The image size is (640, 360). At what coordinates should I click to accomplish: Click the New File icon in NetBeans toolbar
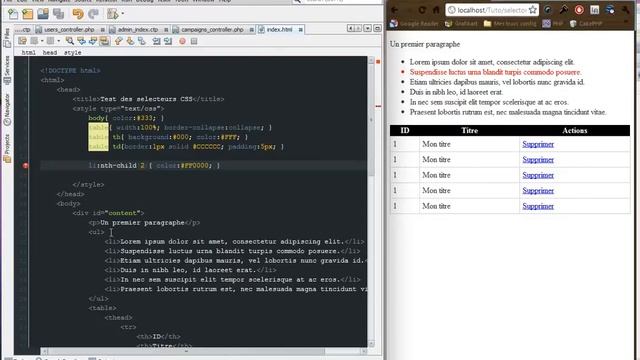point(13,14)
